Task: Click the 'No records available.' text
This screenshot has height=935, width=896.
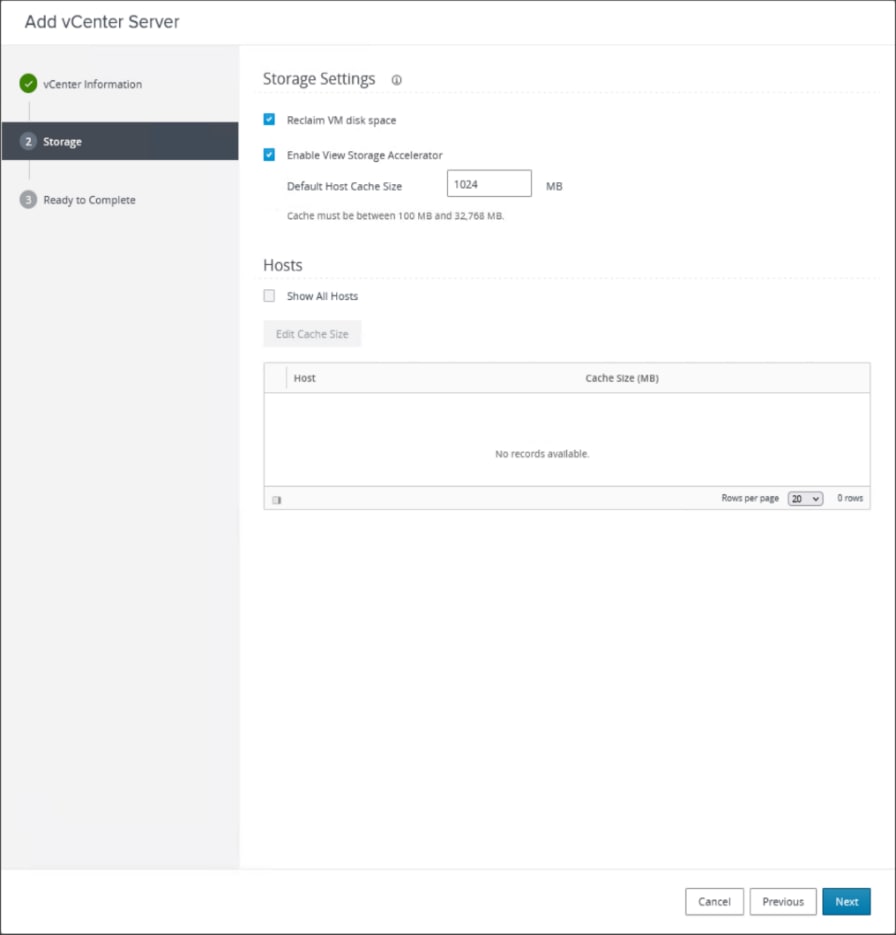Action: tap(542, 454)
